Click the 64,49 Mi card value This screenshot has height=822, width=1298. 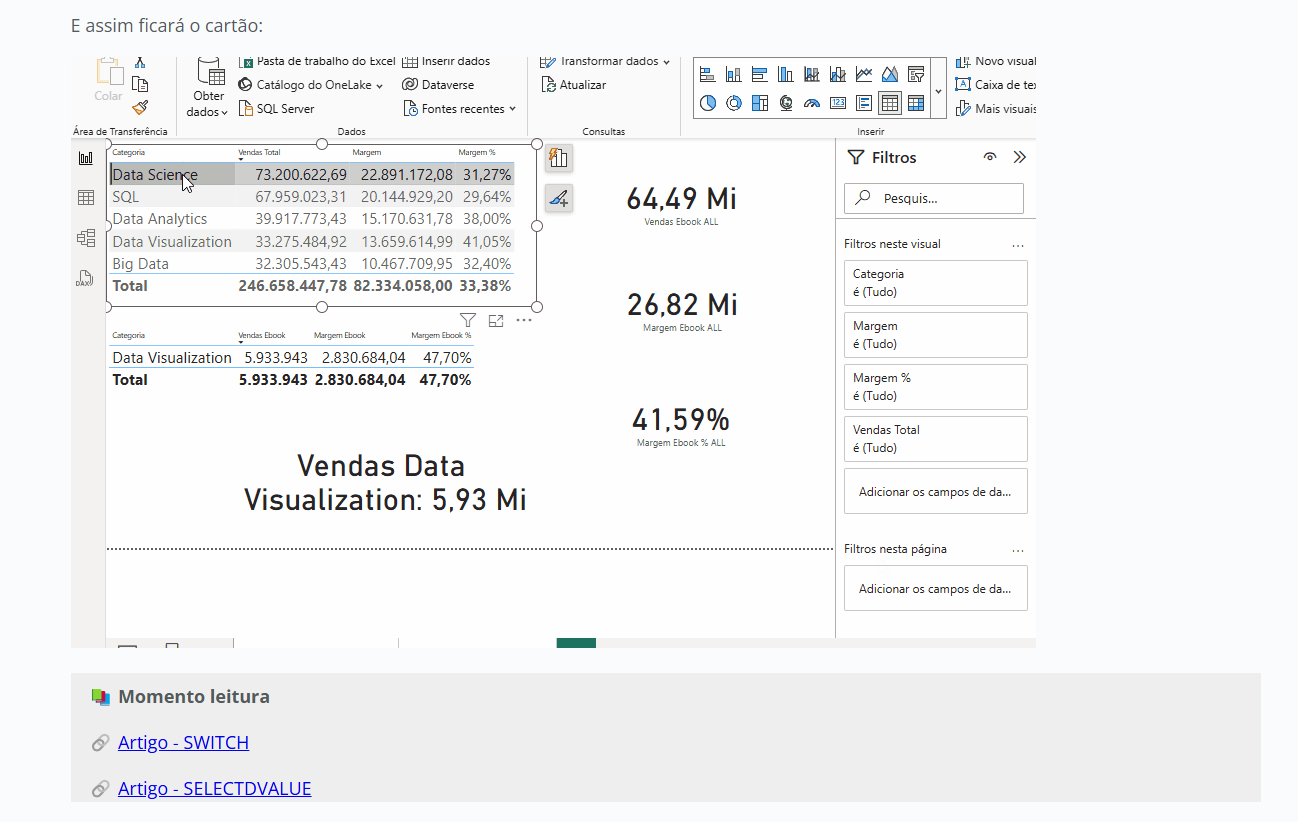681,198
